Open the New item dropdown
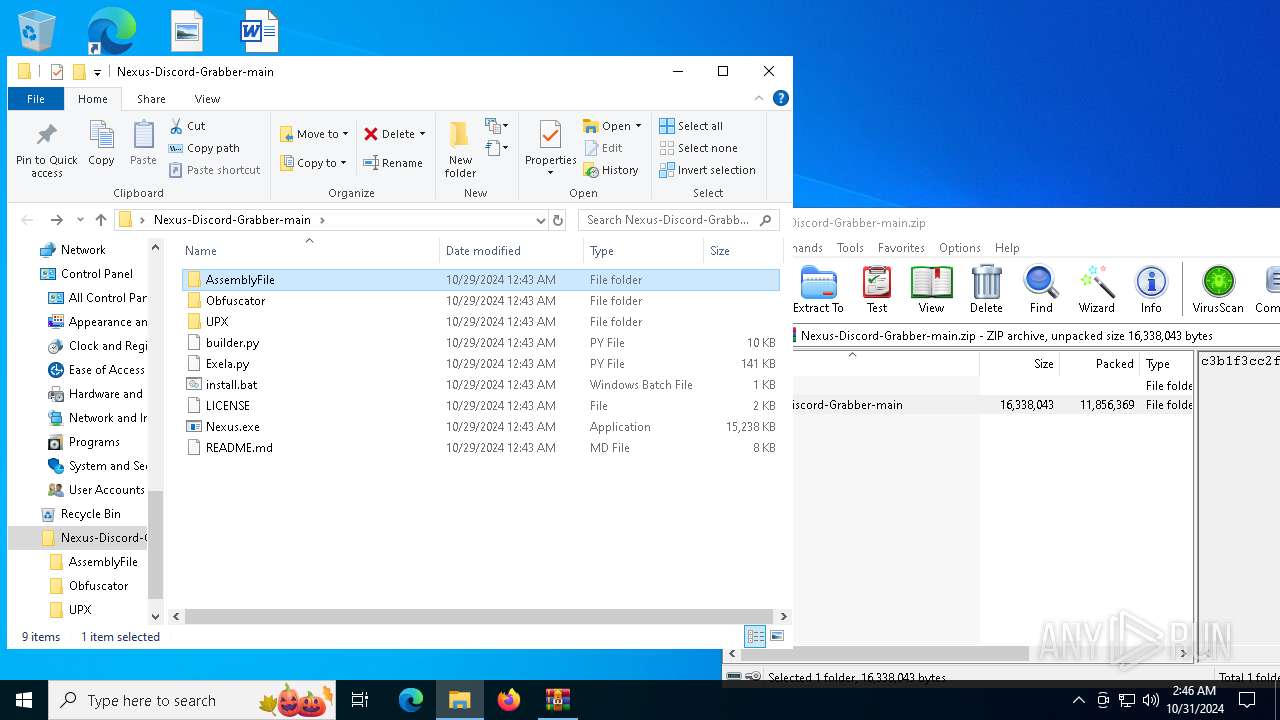1280x720 pixels. coord(497,126)
